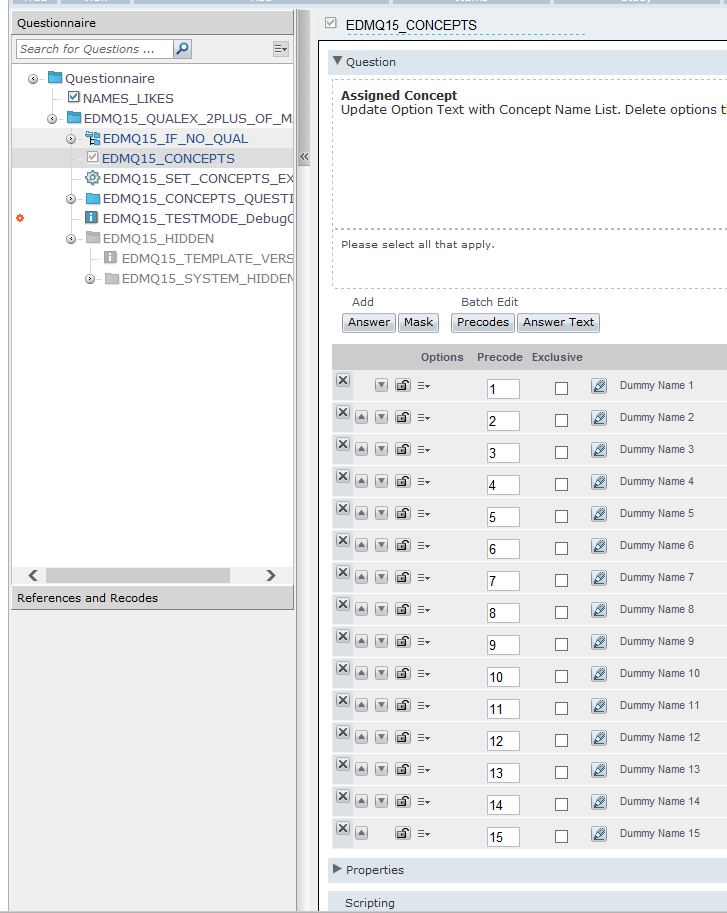Toggle the lock icon for Dummy Name 3
This screenshot has height=913, width=727.
403,449
